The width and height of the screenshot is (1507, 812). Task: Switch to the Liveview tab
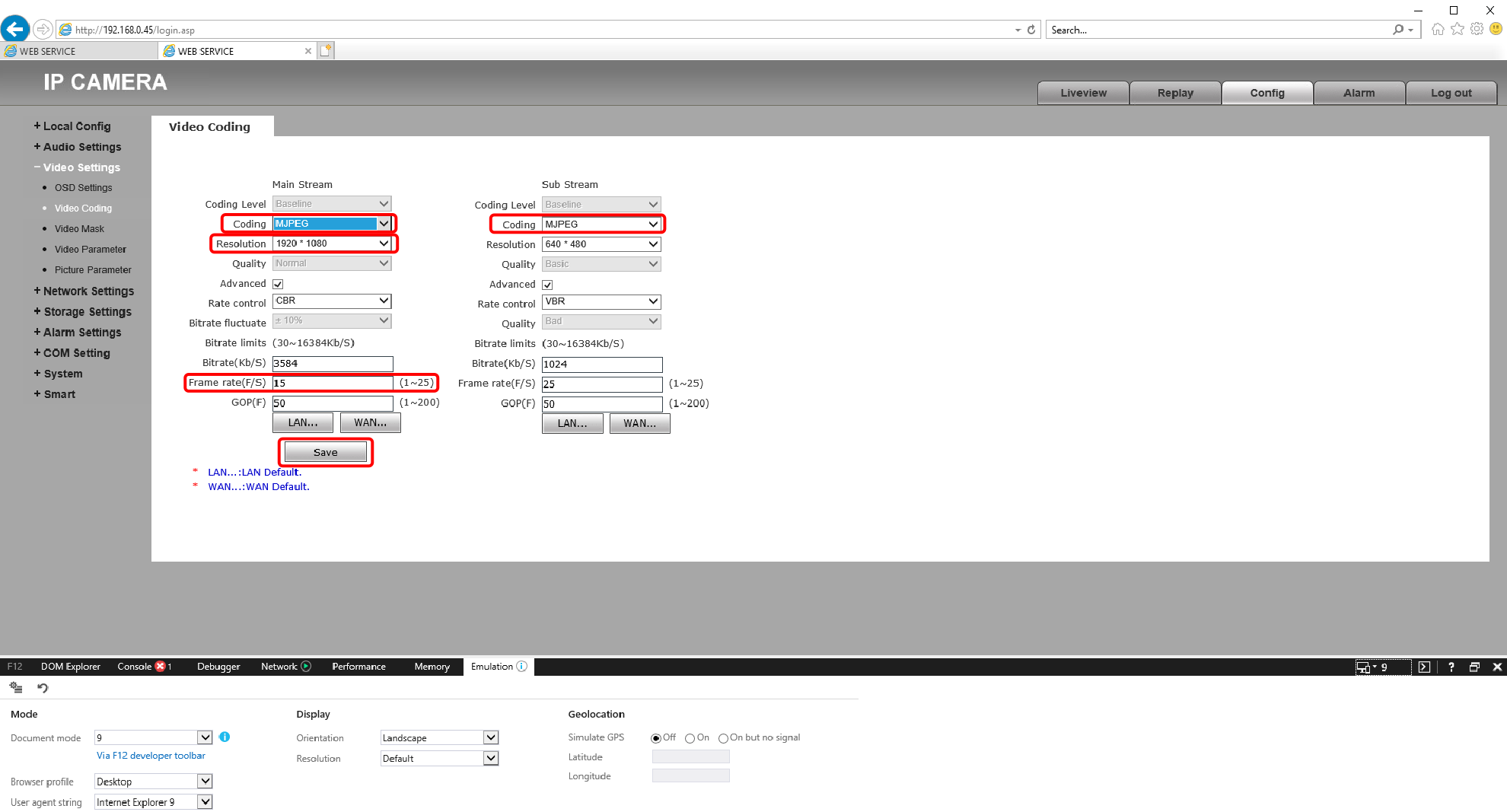(x=1083, y=93)
